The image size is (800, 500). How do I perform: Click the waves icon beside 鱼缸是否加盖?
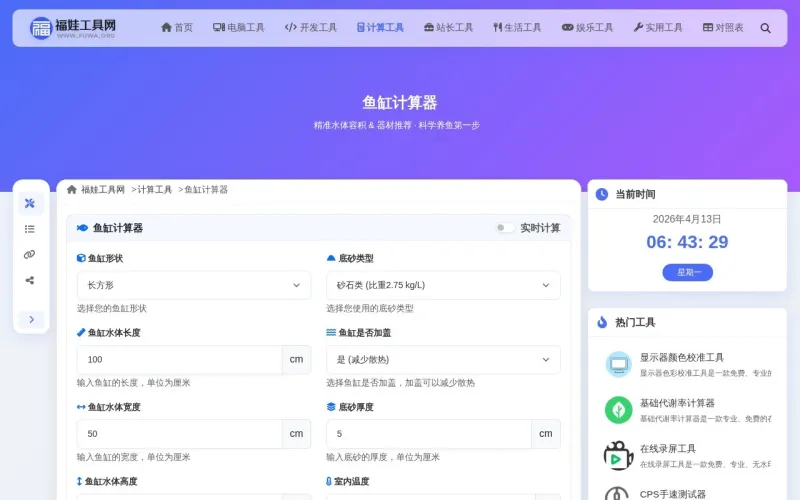(331, 333)
